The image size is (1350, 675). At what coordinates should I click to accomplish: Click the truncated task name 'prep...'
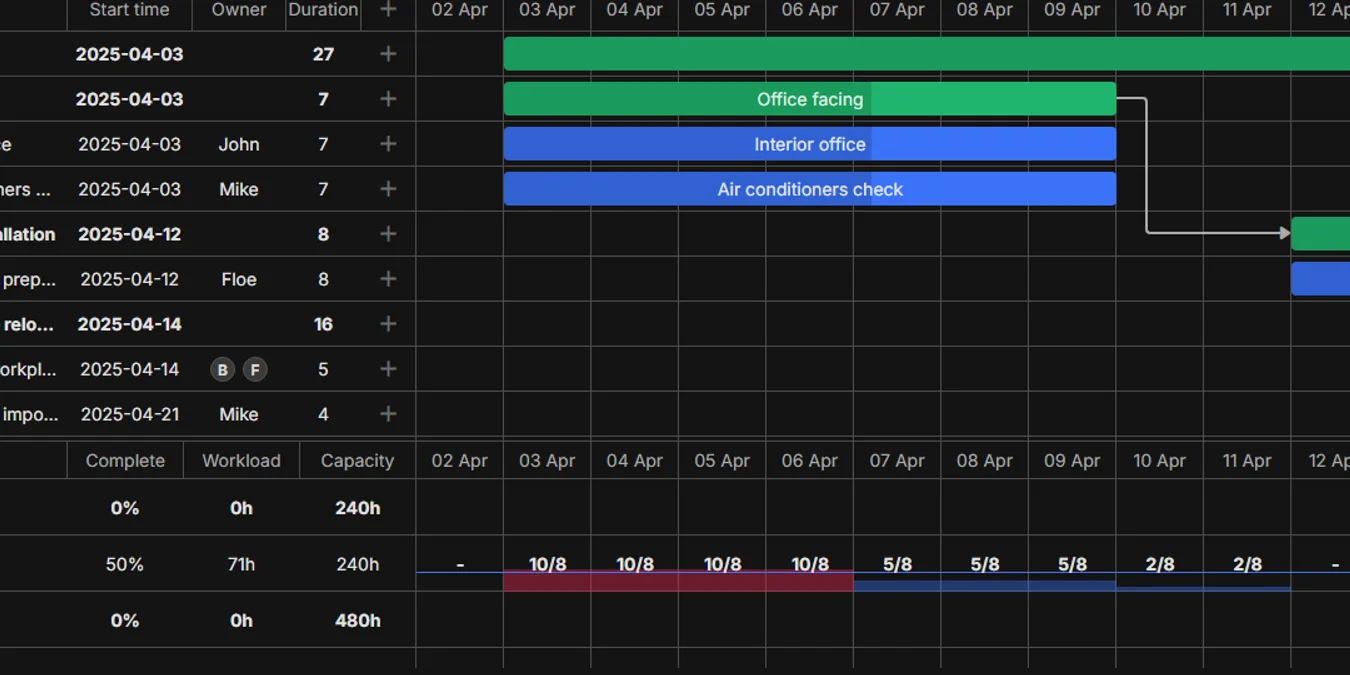(x=29, y=279)
